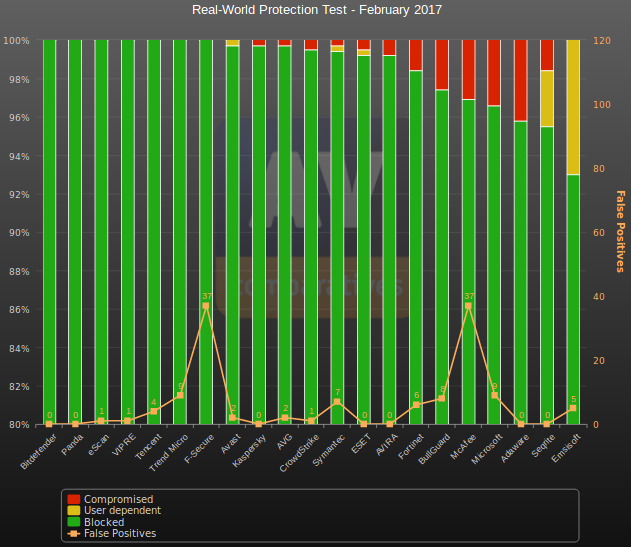631x547 pixels.
Task: Select the Trend Micro axis label
Action: coord(169,452)
